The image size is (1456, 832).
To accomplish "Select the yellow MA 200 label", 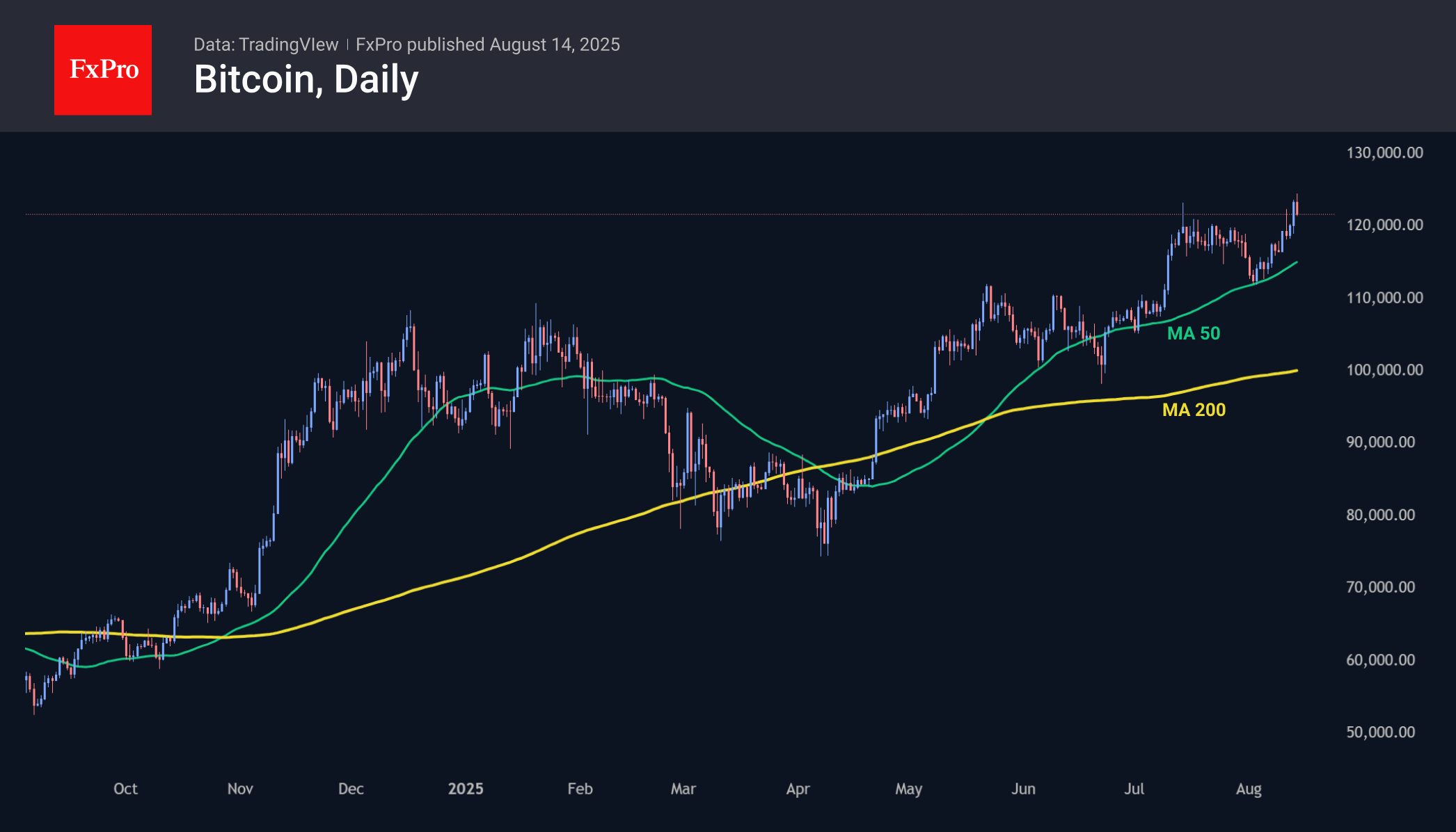I will [x=1194, y=410].
